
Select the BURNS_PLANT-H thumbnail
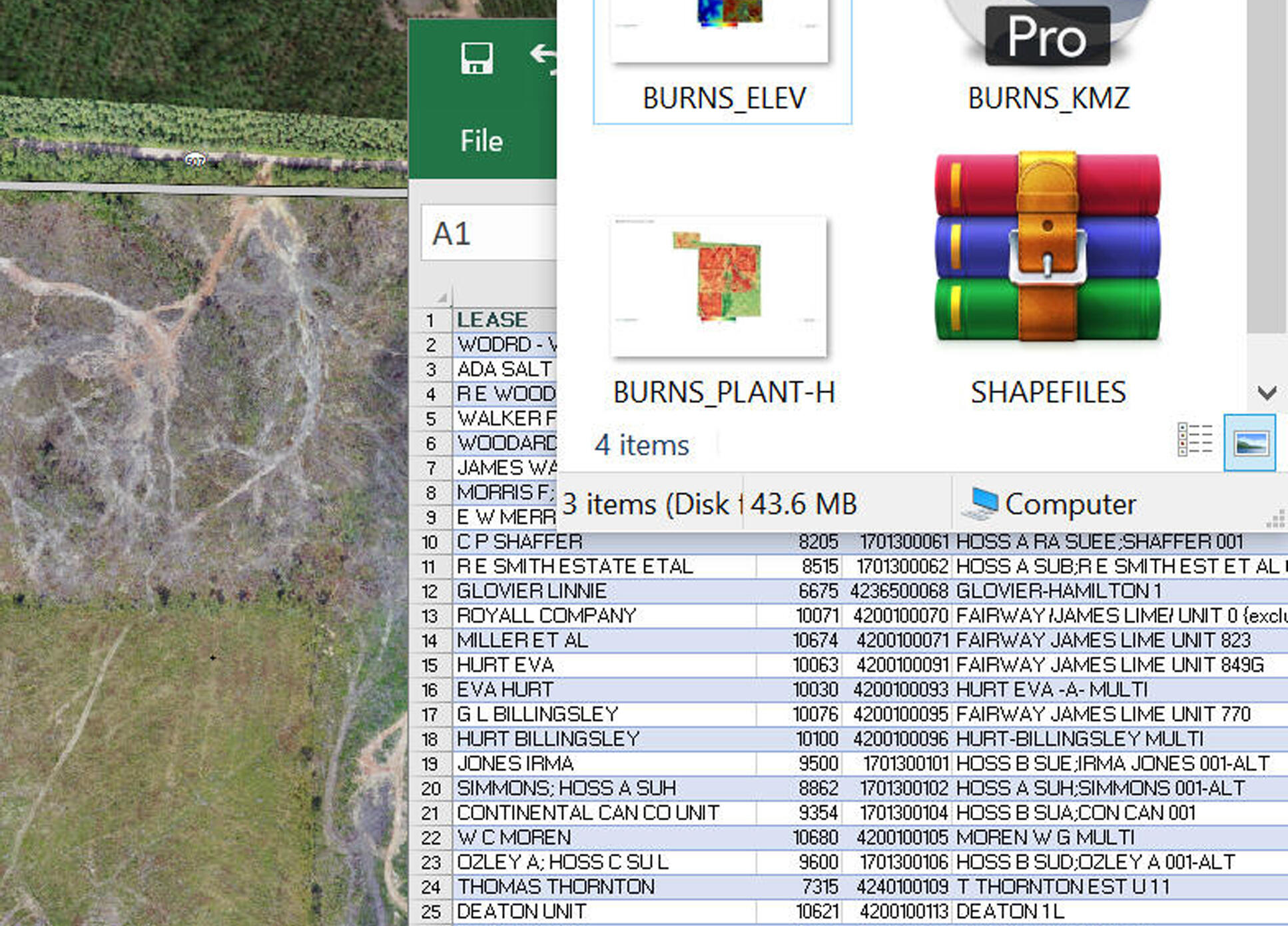click(719, 286)
